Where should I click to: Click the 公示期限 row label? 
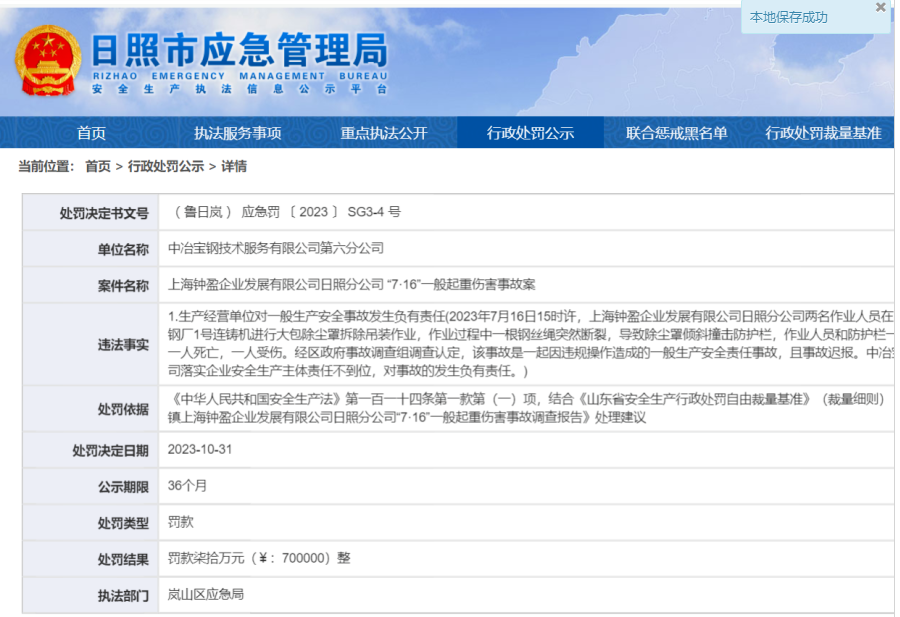[x=123, y=487]
